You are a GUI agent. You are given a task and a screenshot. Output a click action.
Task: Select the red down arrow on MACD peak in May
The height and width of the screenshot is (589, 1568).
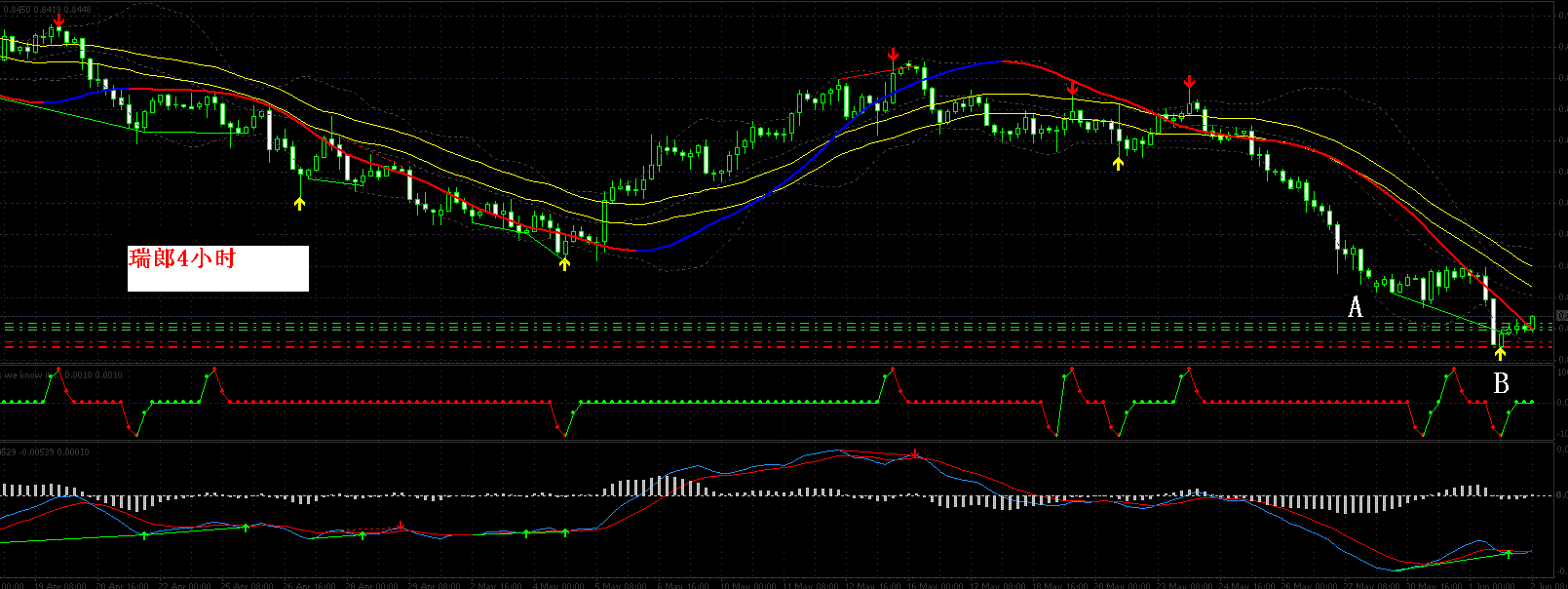(x=915, y=453)
